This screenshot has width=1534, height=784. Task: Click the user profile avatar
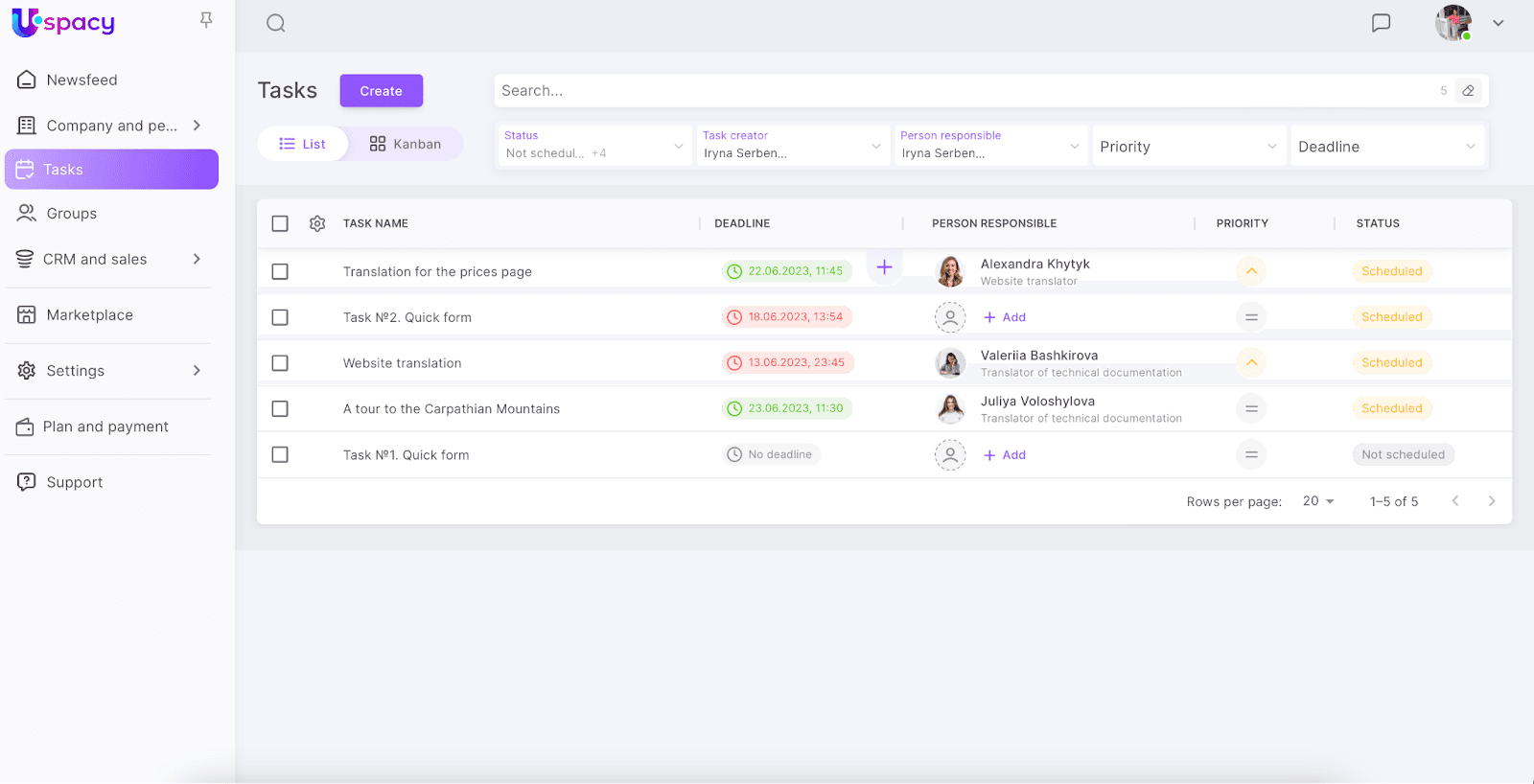tap(1453, 23)
